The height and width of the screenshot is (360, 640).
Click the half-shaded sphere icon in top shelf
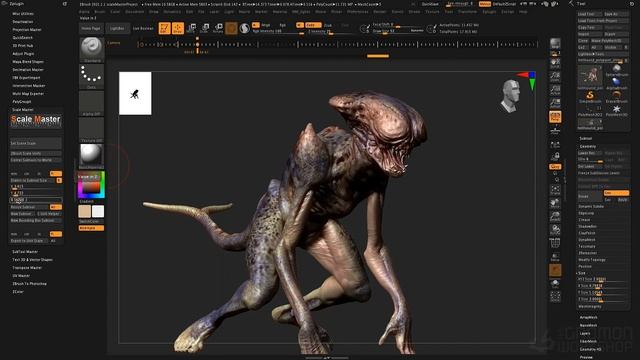[x=244, y=28]
